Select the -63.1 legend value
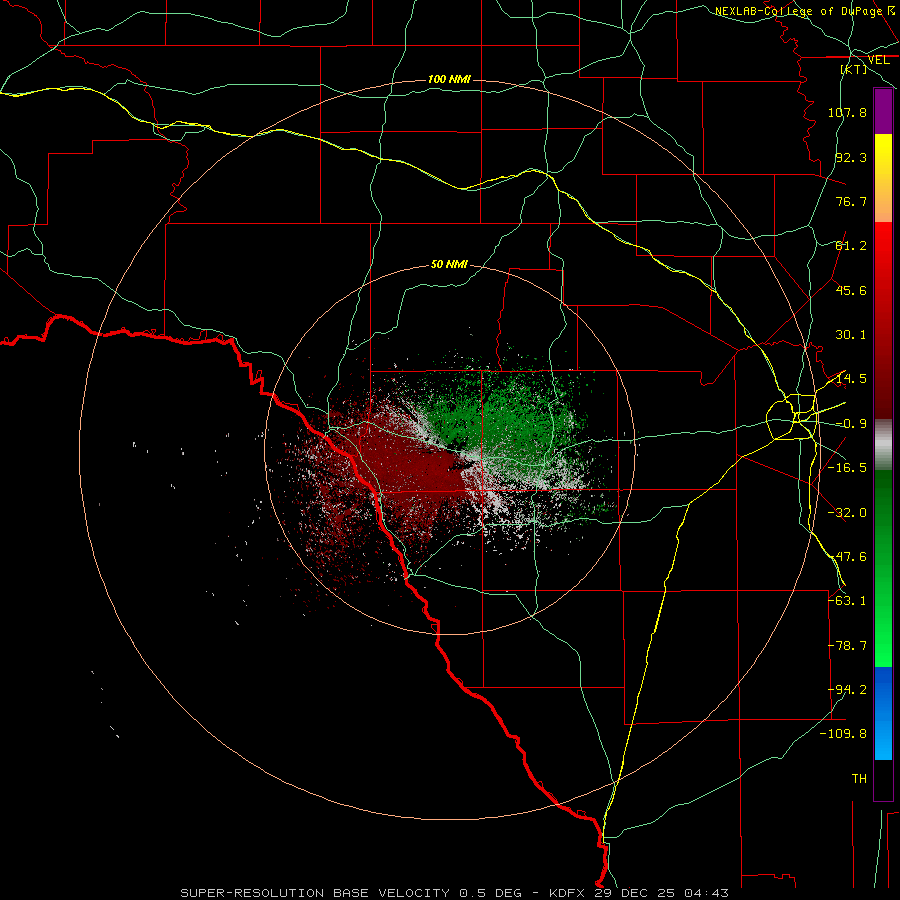The width and height of the screenshot is (900, 900). pos(847,601)
